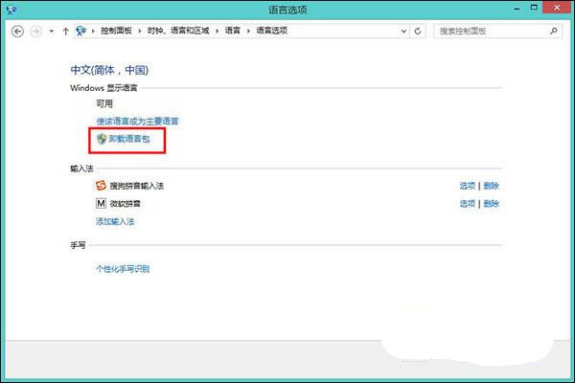Viewport: 575px width, 383px height.
Task: Click 删除 for 搜狗拼音输入法
Action: point(491,186)
